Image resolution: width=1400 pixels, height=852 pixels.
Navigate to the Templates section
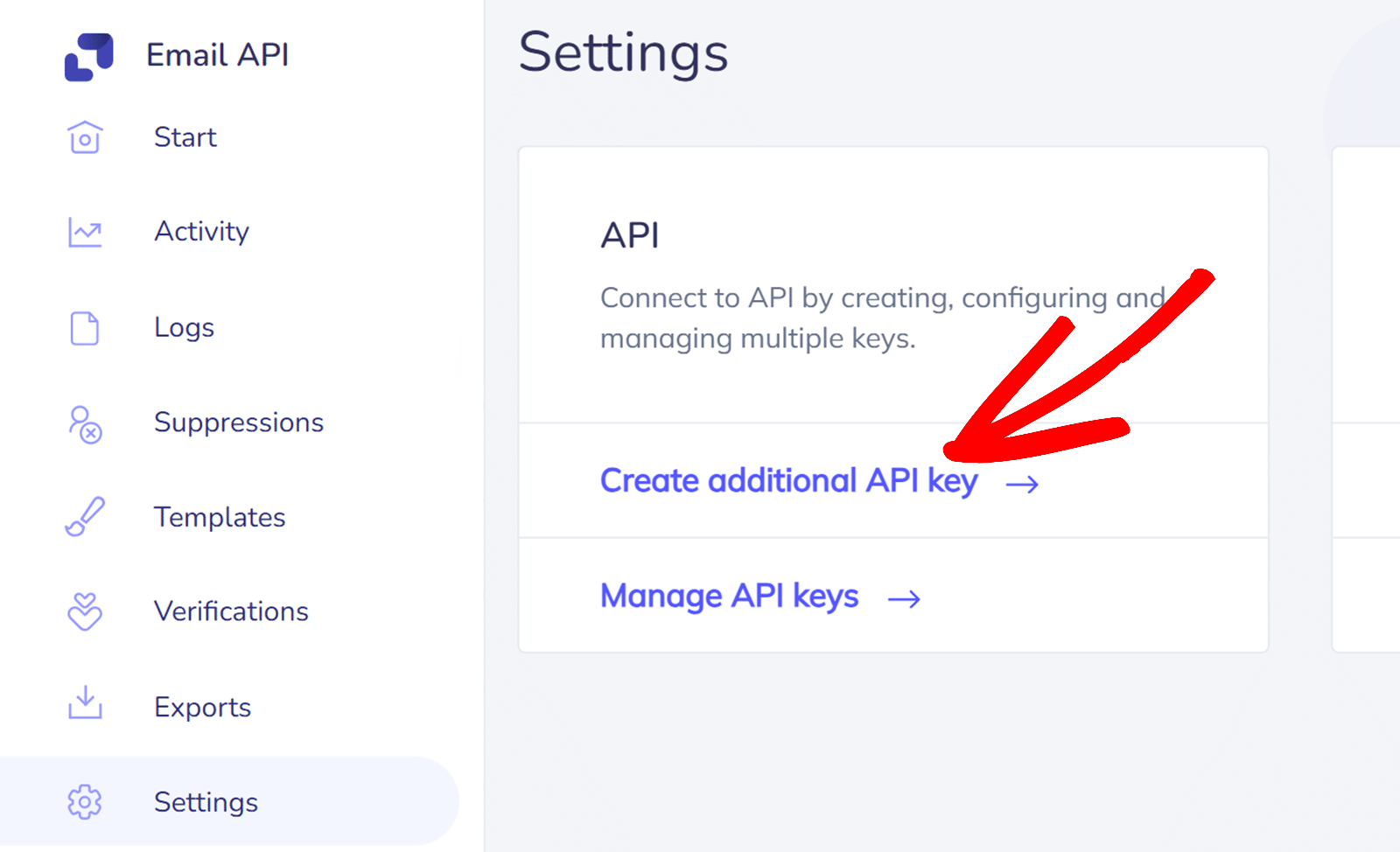220,517
